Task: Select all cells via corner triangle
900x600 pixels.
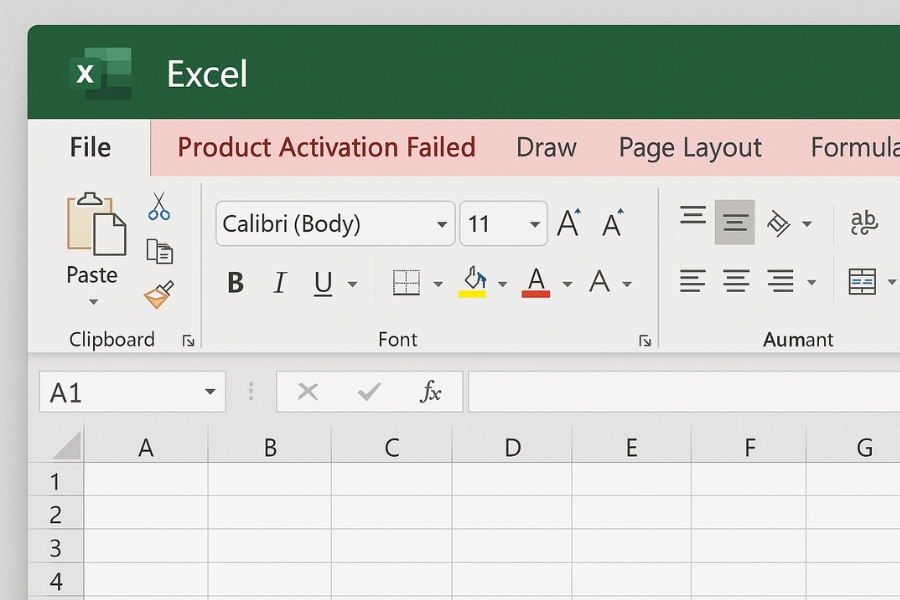Action: 67,446
